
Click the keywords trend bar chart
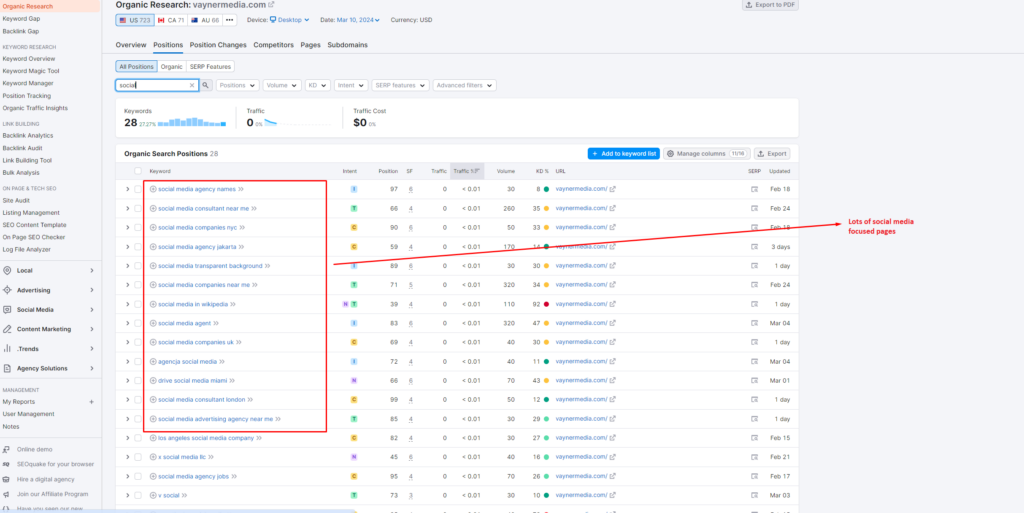(x=192, y=122)
